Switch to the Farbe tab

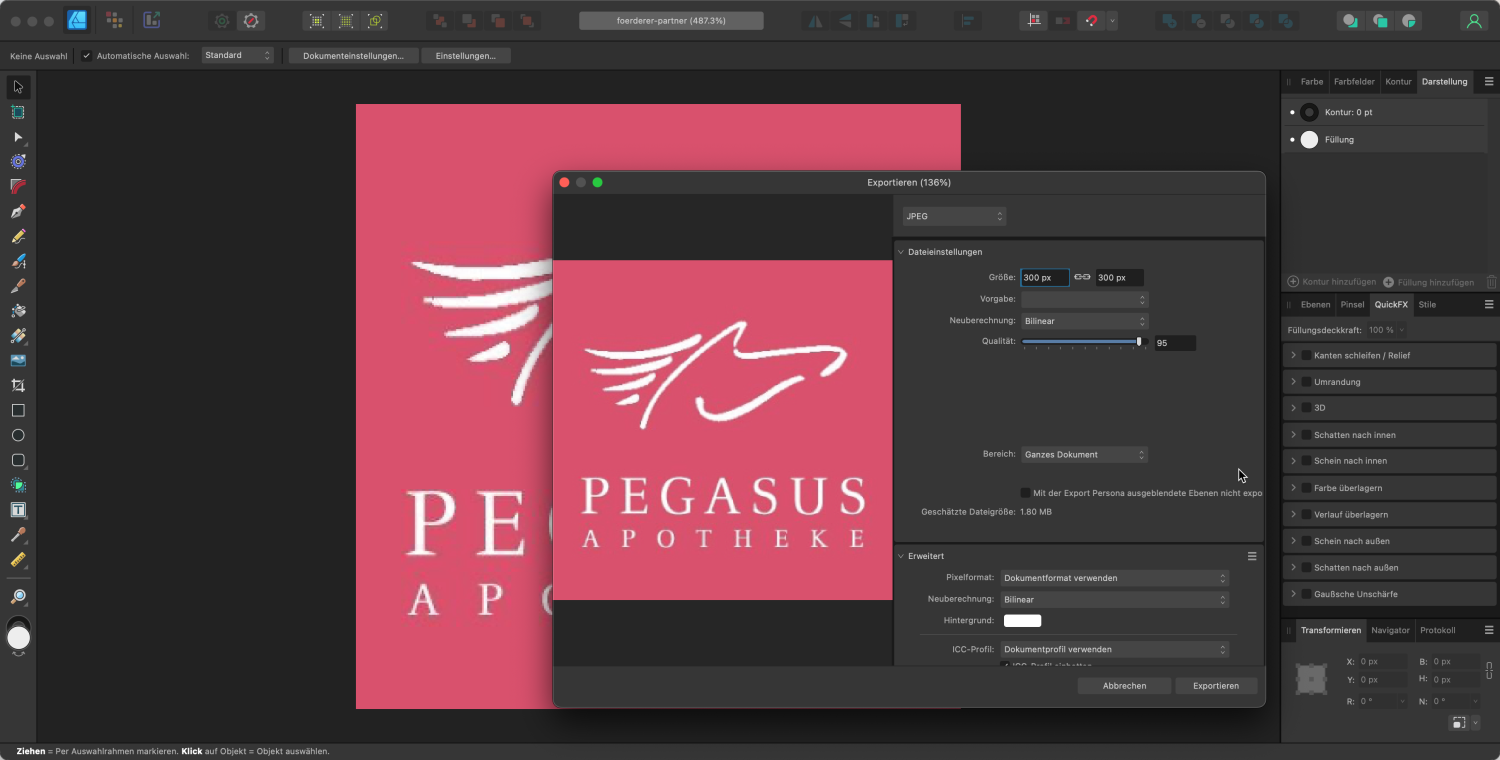1312,81
